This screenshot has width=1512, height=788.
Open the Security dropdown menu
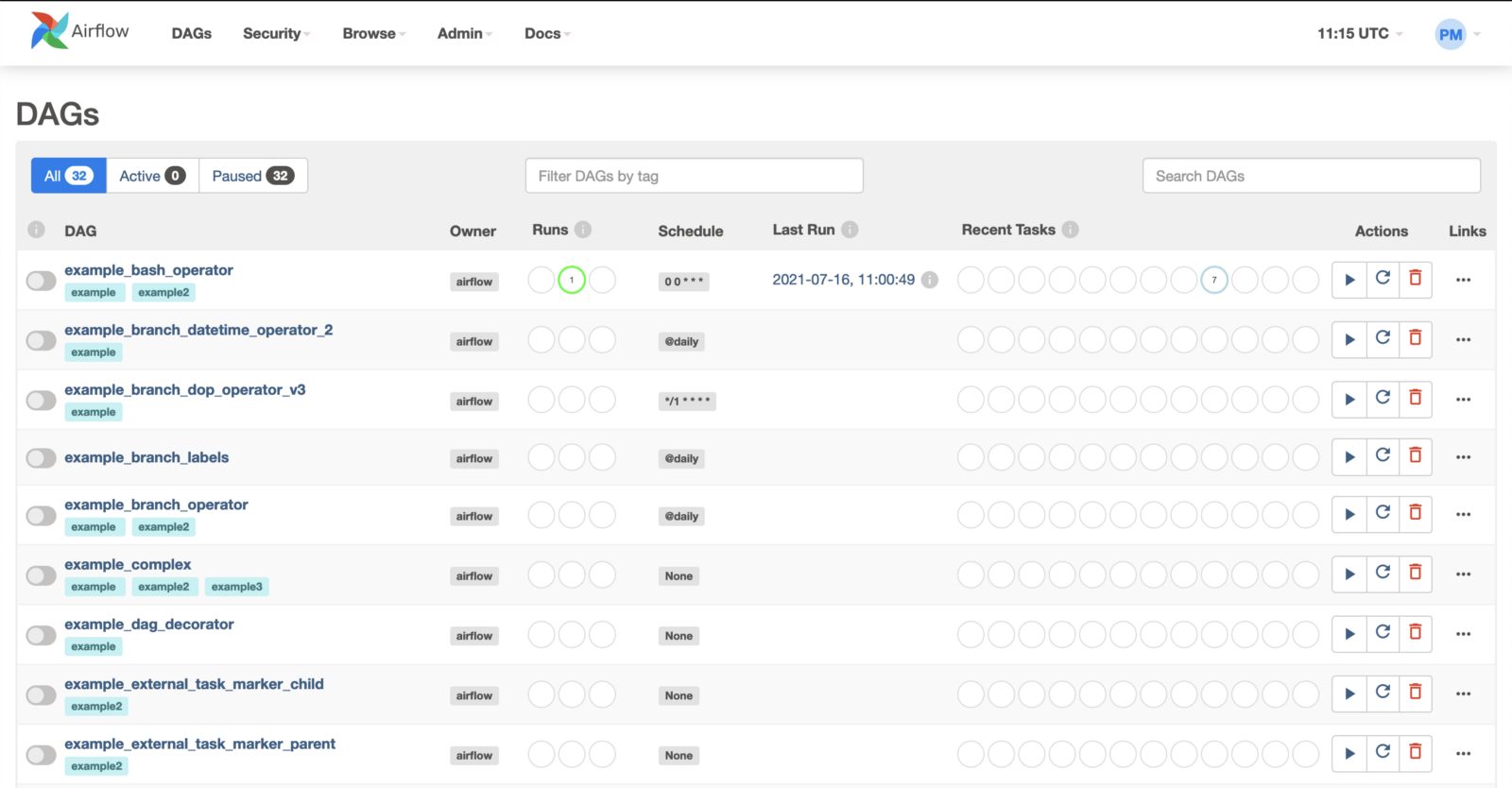(x=276, y=34)
